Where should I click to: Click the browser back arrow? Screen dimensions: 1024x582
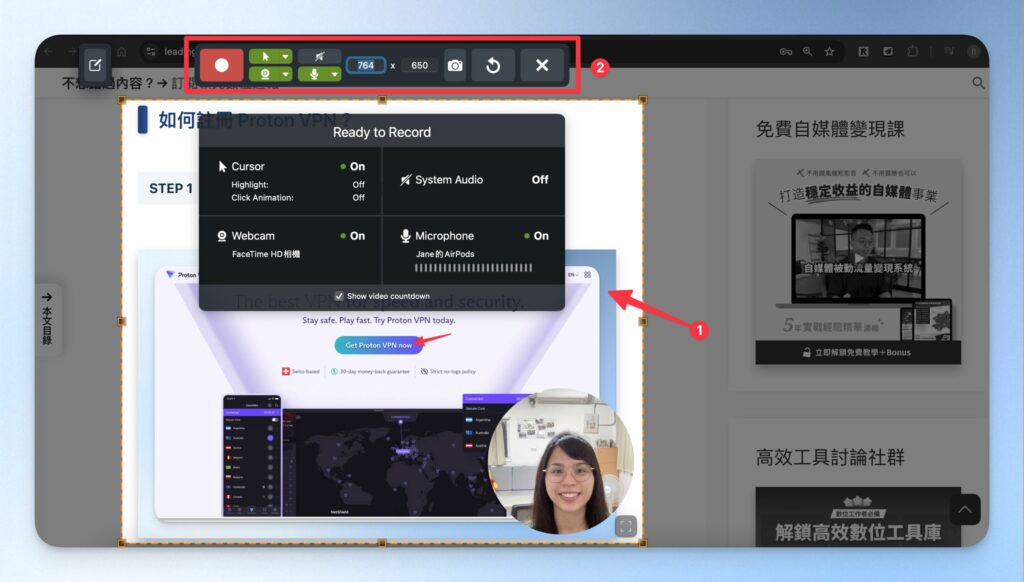pyautogui.click(x=48, y=51)
